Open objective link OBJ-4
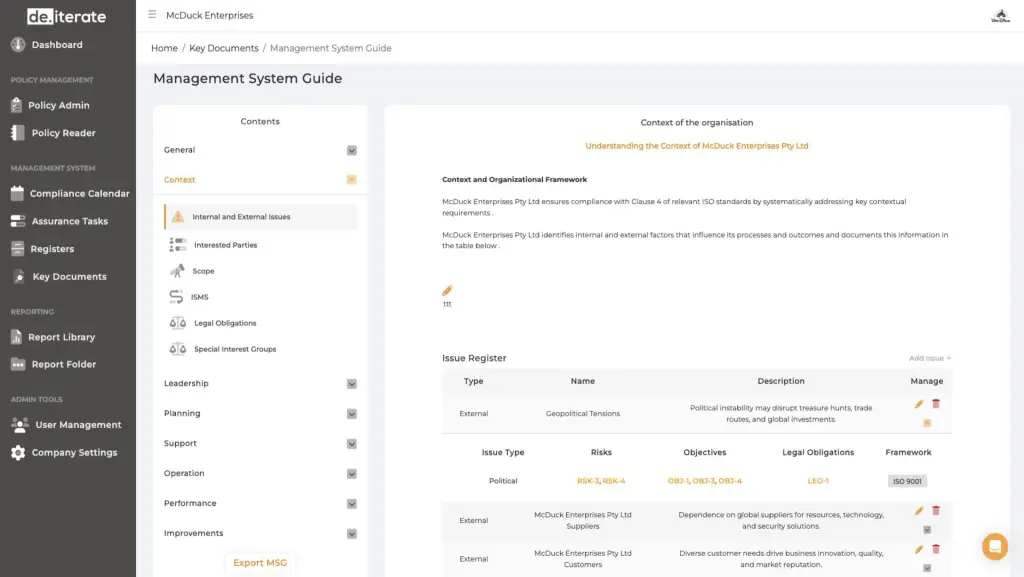This screenshot has height=577, width=1024. click(730, 481)
